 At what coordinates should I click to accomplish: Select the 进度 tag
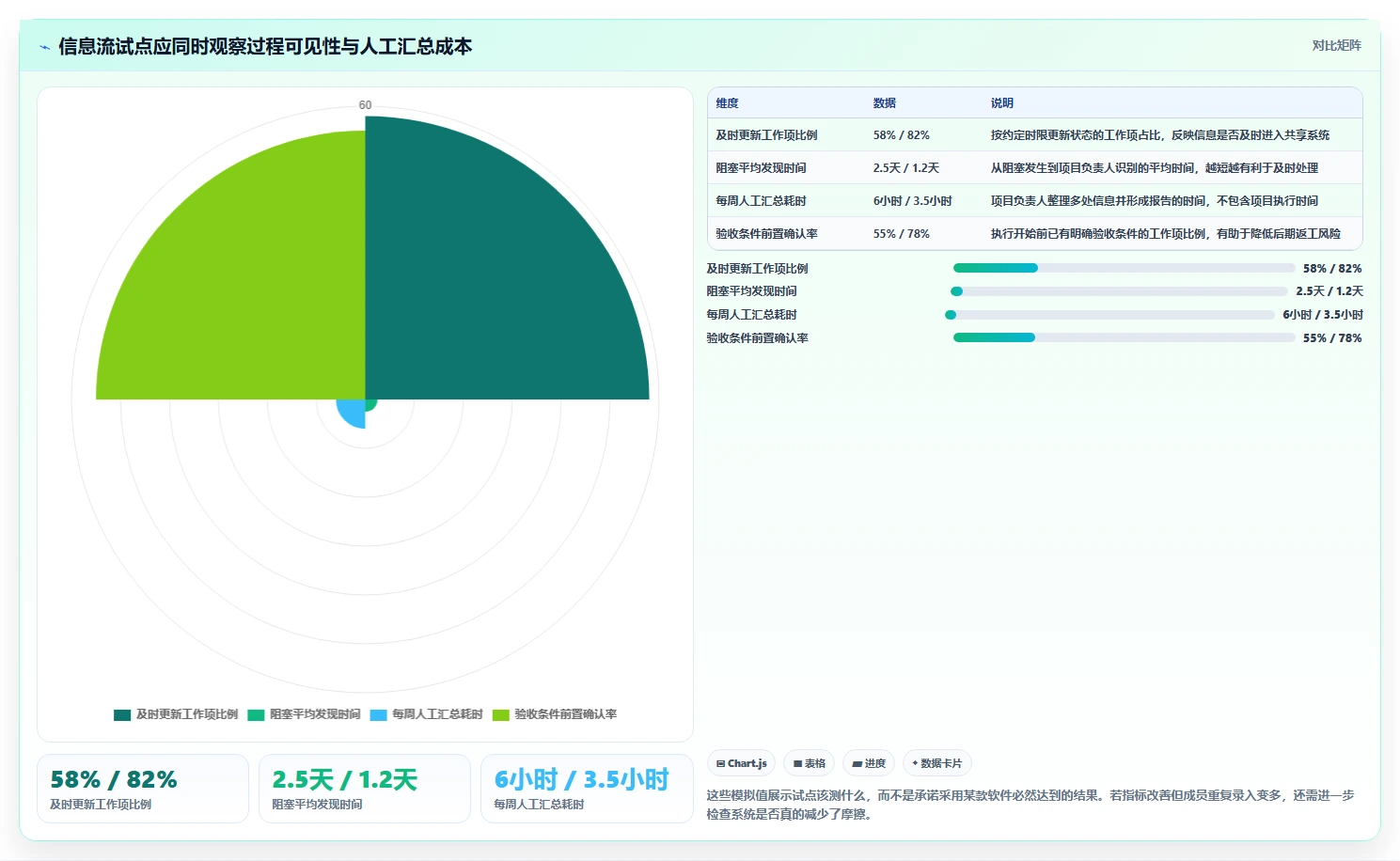pyautogui.click(x=869, y=763)
